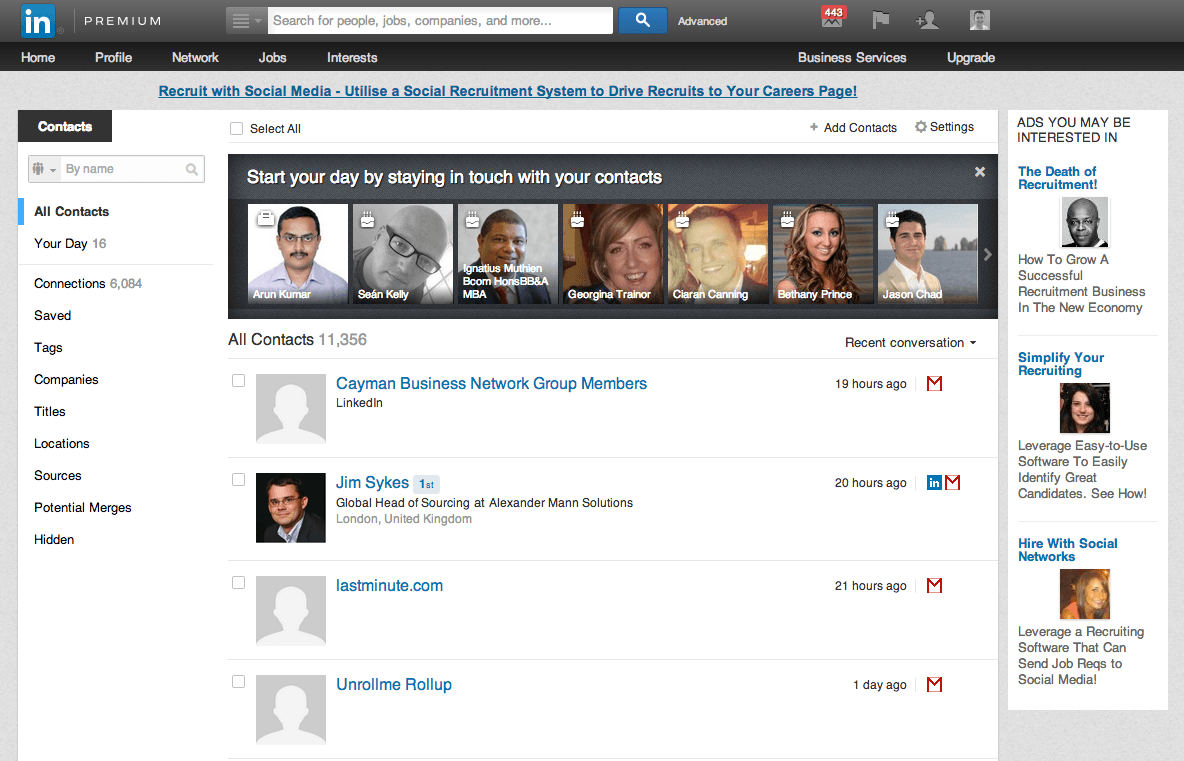The width and height of the screenshot is (1184, 761).
Task: Select Hidden in sidebar
Action: (x=54, y=540)
